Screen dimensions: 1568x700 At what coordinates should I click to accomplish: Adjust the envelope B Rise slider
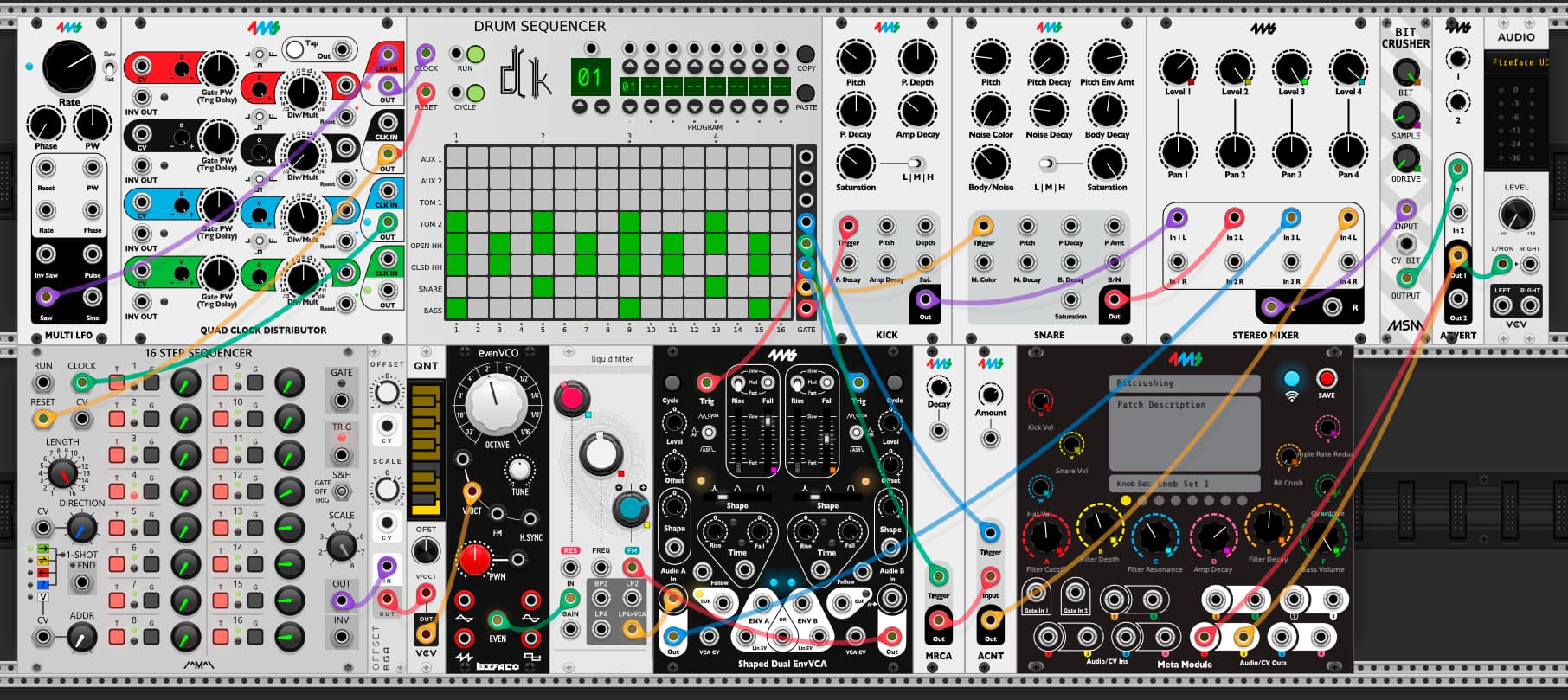click(798, 441)
